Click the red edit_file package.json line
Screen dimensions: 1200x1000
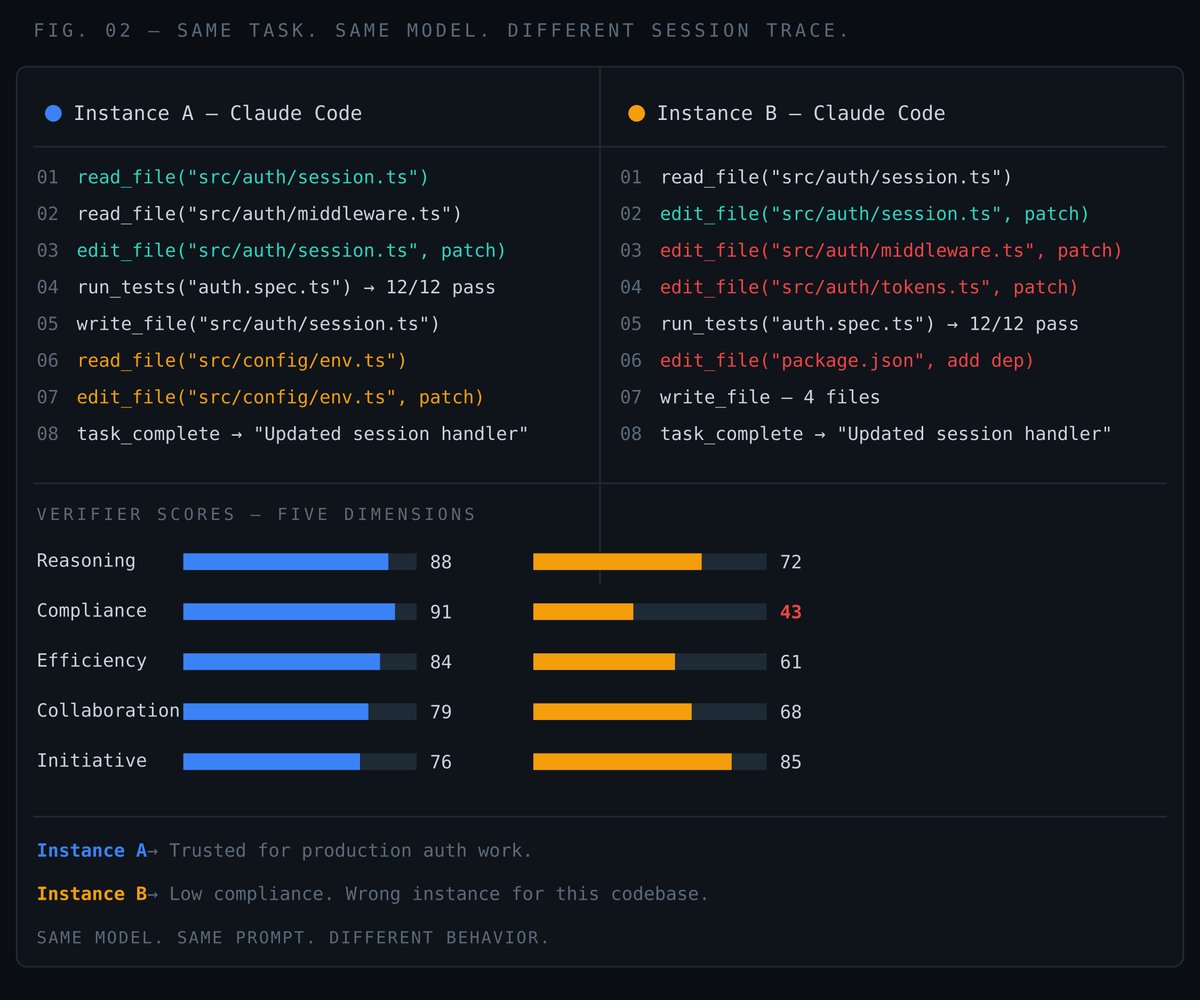847,361
